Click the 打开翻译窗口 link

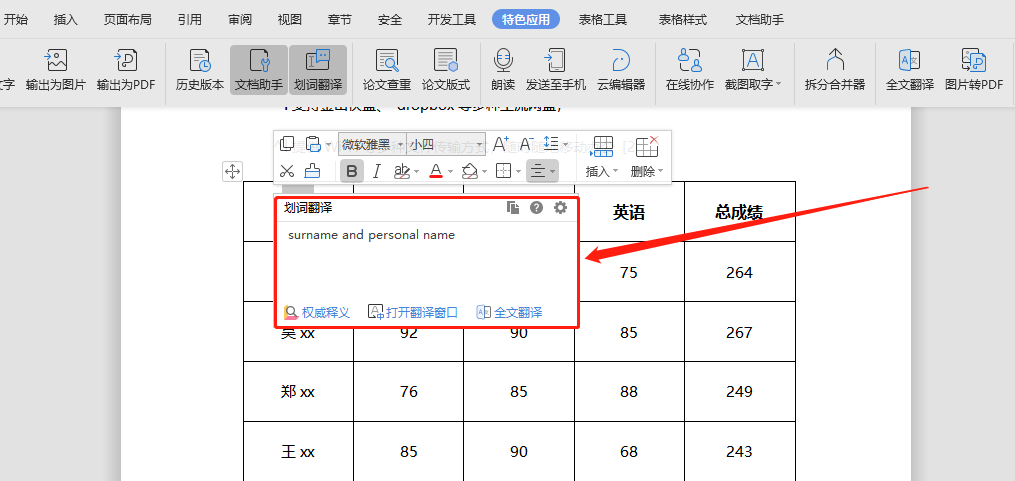click(413, 312)
